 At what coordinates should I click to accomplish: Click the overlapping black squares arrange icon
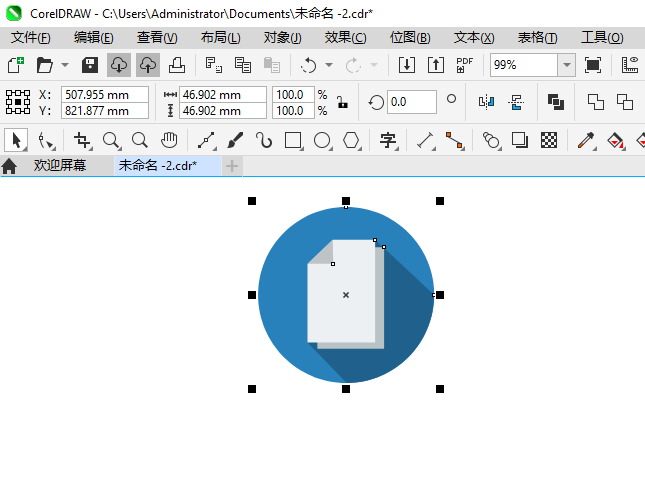pyautogui.click(x=556, y=102)
